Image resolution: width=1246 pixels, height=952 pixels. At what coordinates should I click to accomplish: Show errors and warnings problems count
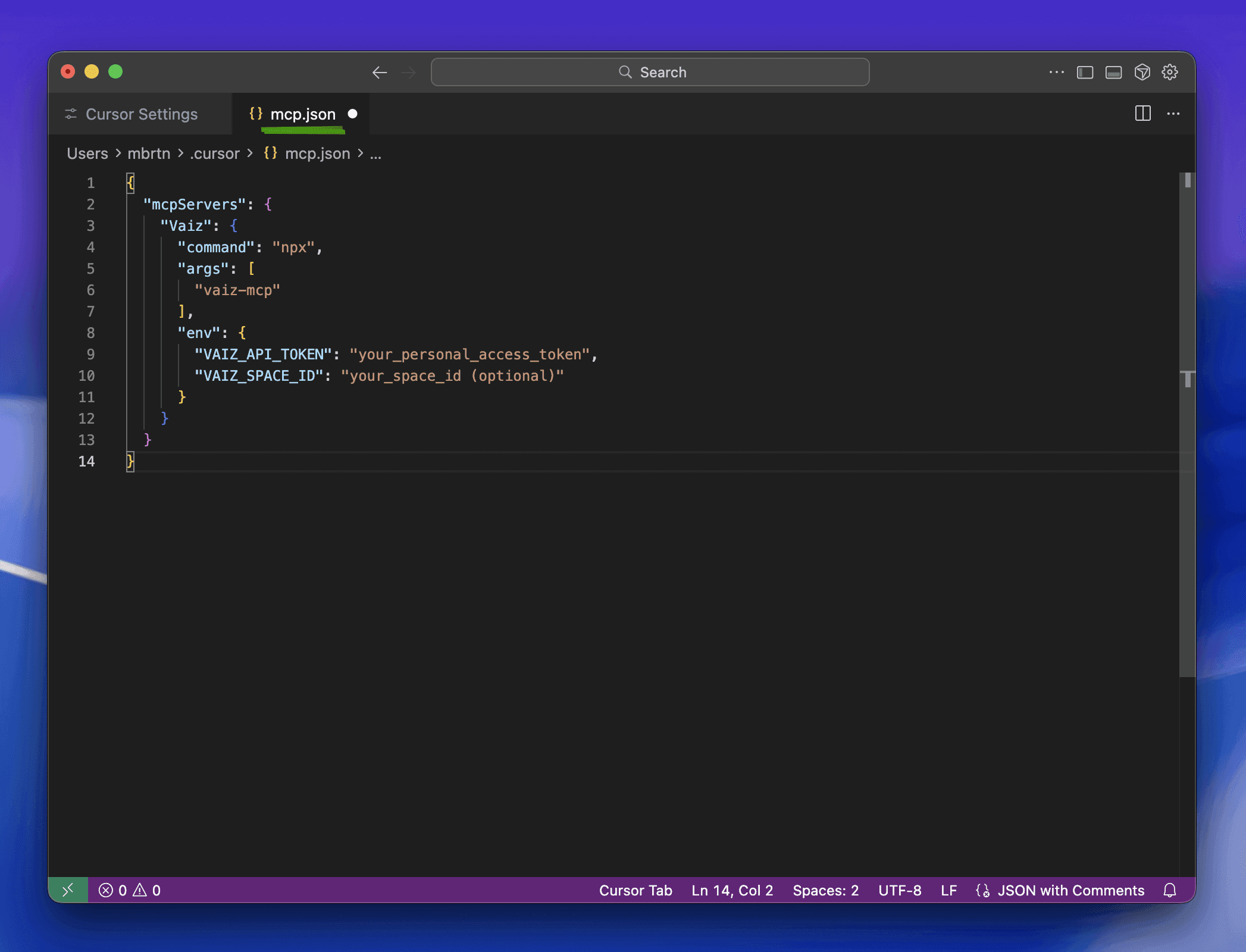130,890
